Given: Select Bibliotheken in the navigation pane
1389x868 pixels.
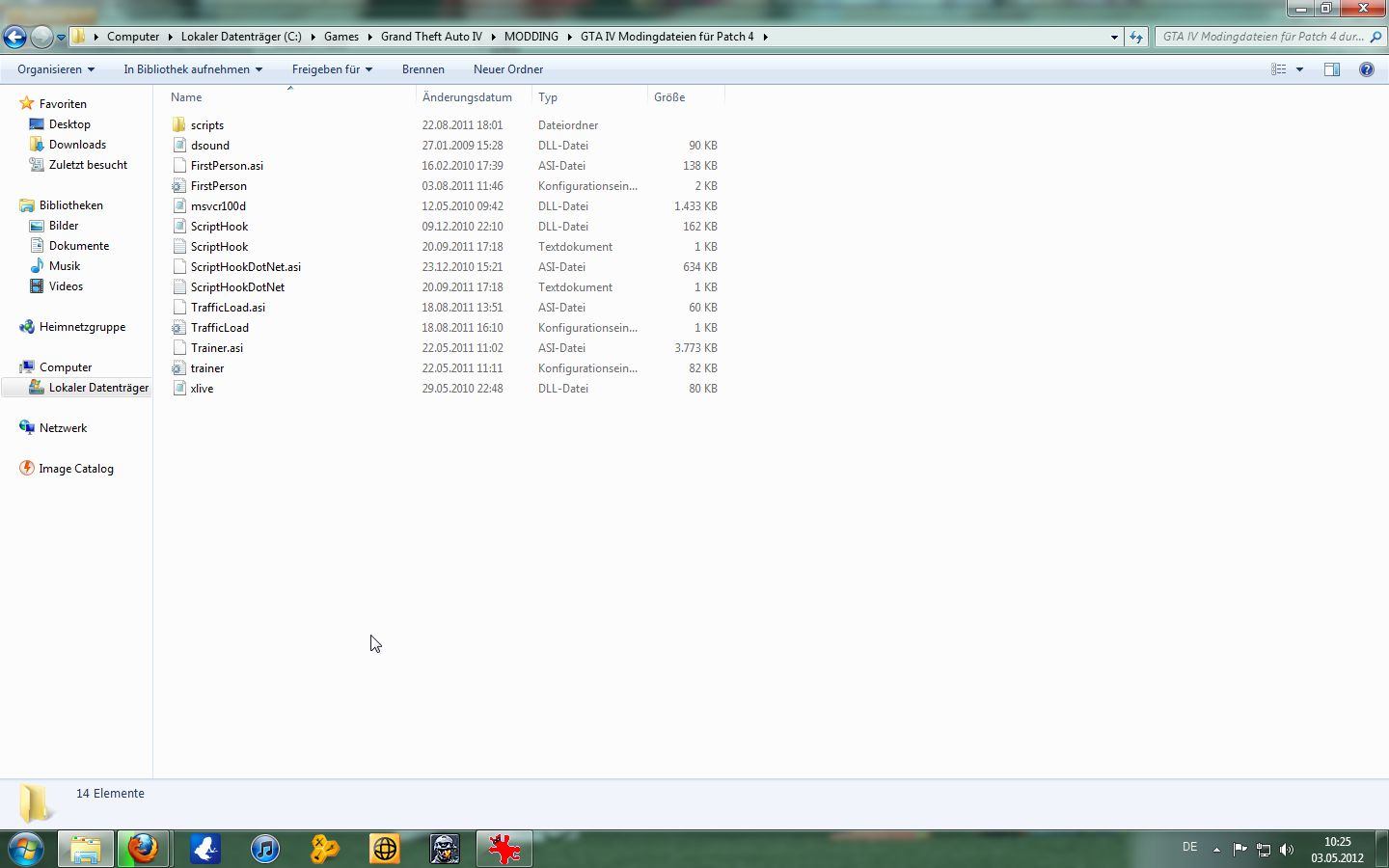Looking at the screenshot, I should point(70,205).
